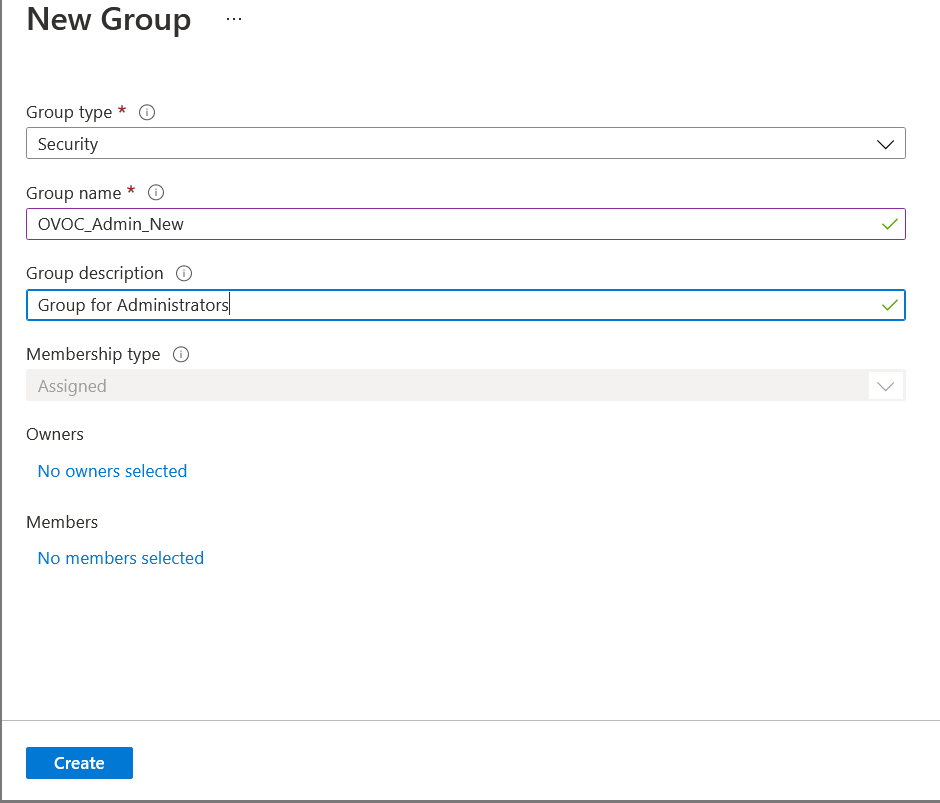Click the Members section label

[x=62, y=522]
